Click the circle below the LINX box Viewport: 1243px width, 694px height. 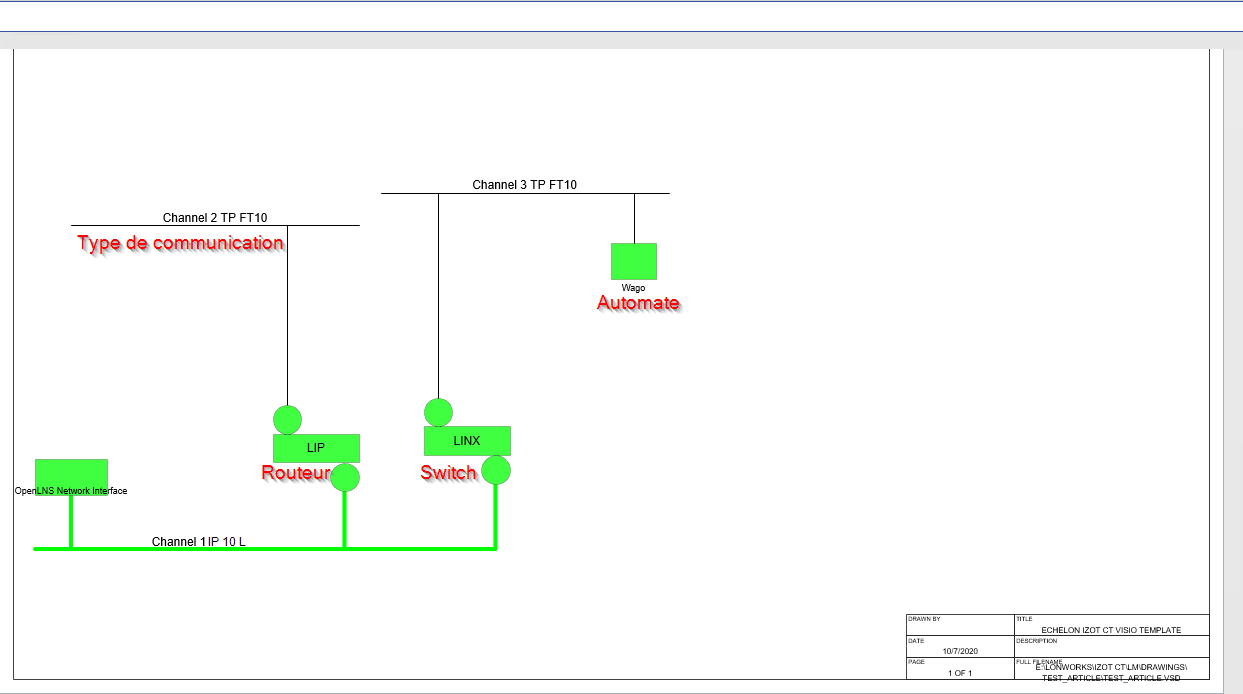click(x=496, y=470)
